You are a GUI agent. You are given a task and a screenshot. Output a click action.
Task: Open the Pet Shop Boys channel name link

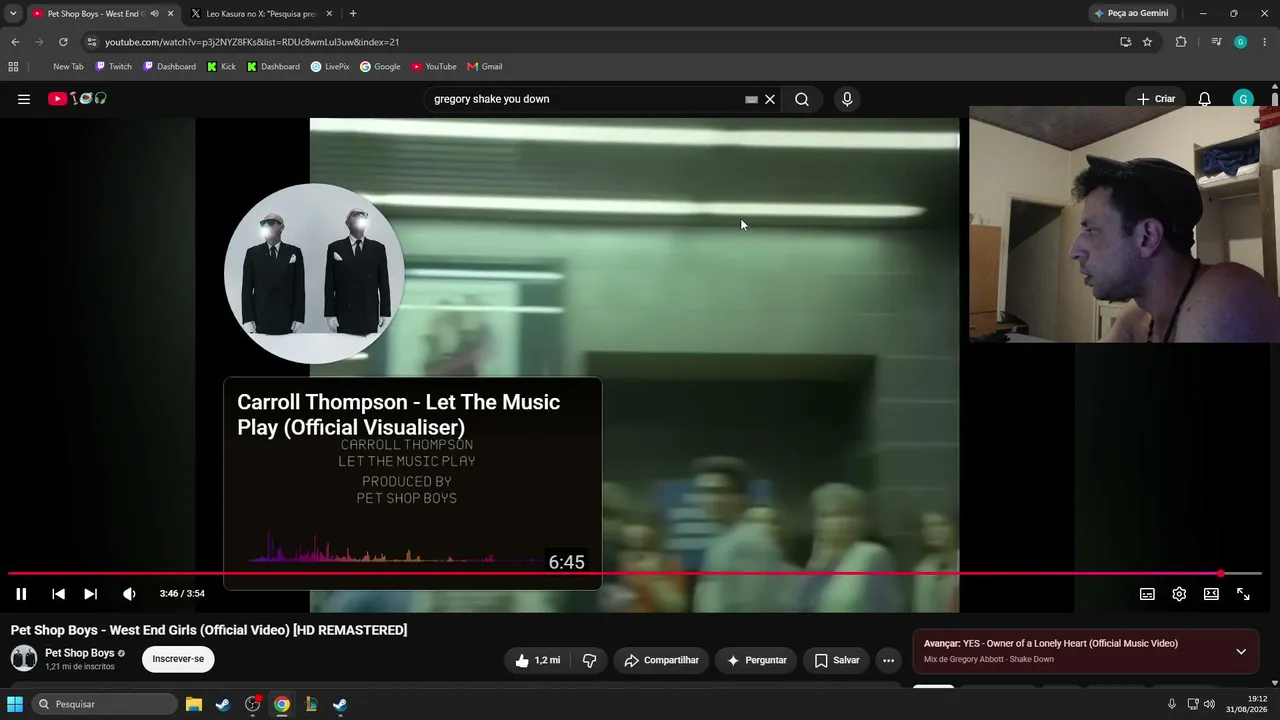click(x=80, y=653)
